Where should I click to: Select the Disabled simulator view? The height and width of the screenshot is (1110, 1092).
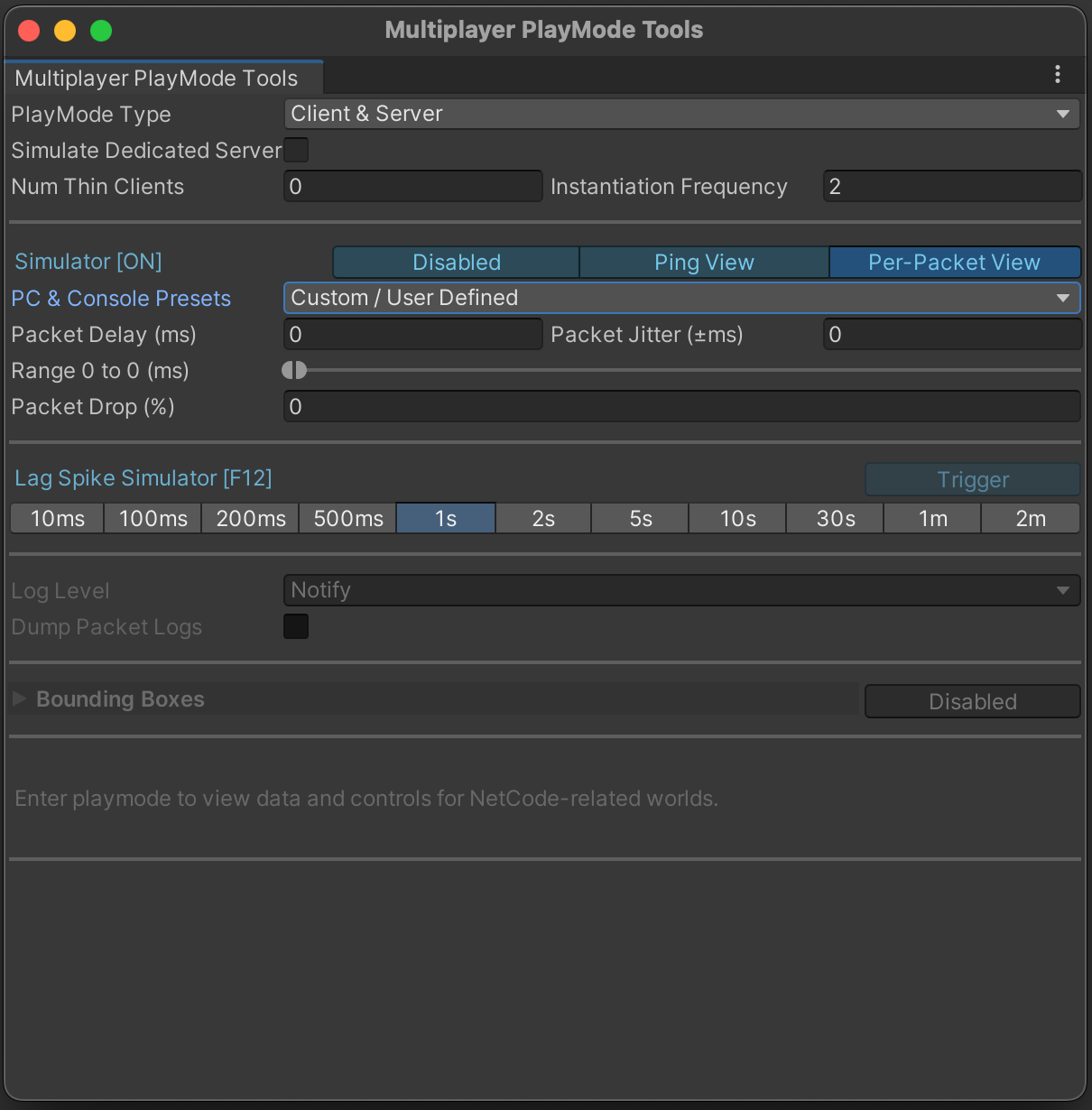pyautogui.click(x=456, y=262)
